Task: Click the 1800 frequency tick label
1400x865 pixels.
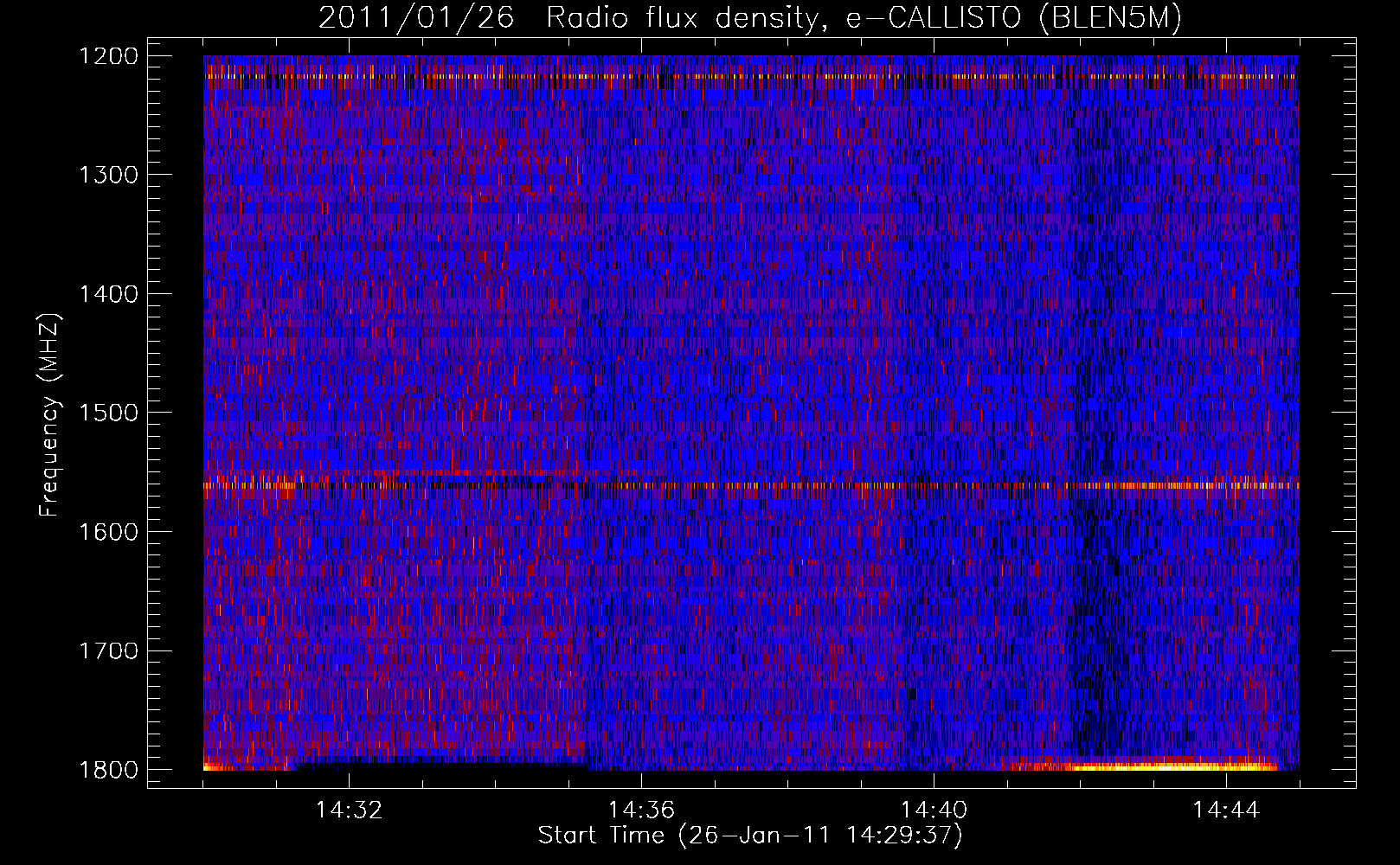Action: [x=109, y=770]
